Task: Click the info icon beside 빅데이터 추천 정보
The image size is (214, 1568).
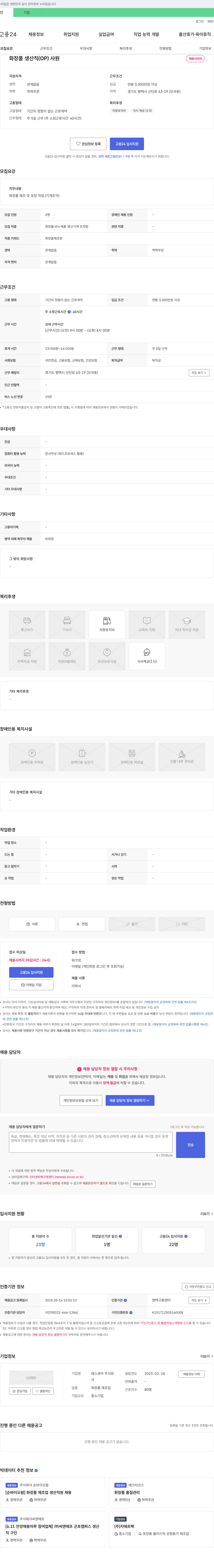Action: tap(36, 1470)
